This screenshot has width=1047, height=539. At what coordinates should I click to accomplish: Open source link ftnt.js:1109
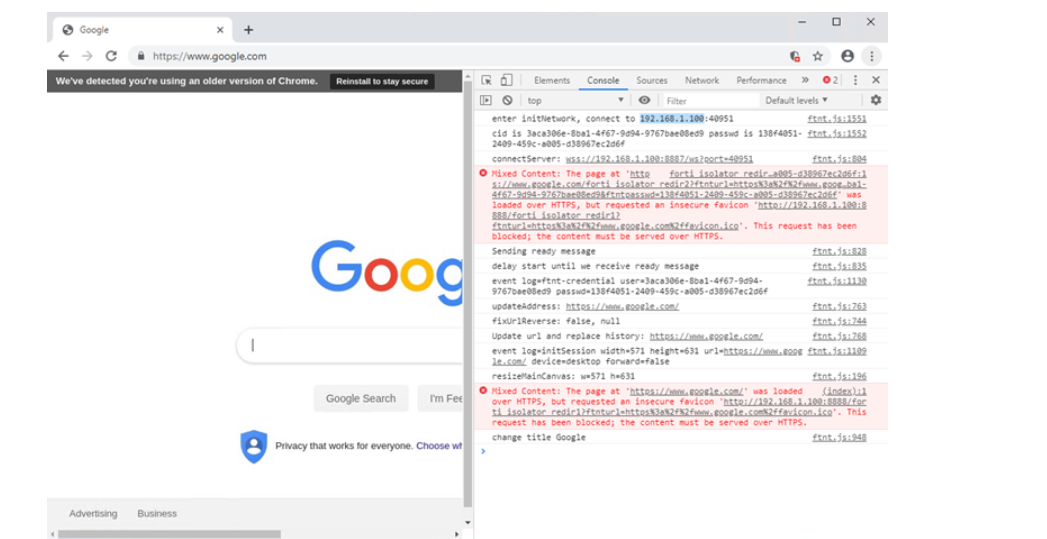tap(837, 351)
